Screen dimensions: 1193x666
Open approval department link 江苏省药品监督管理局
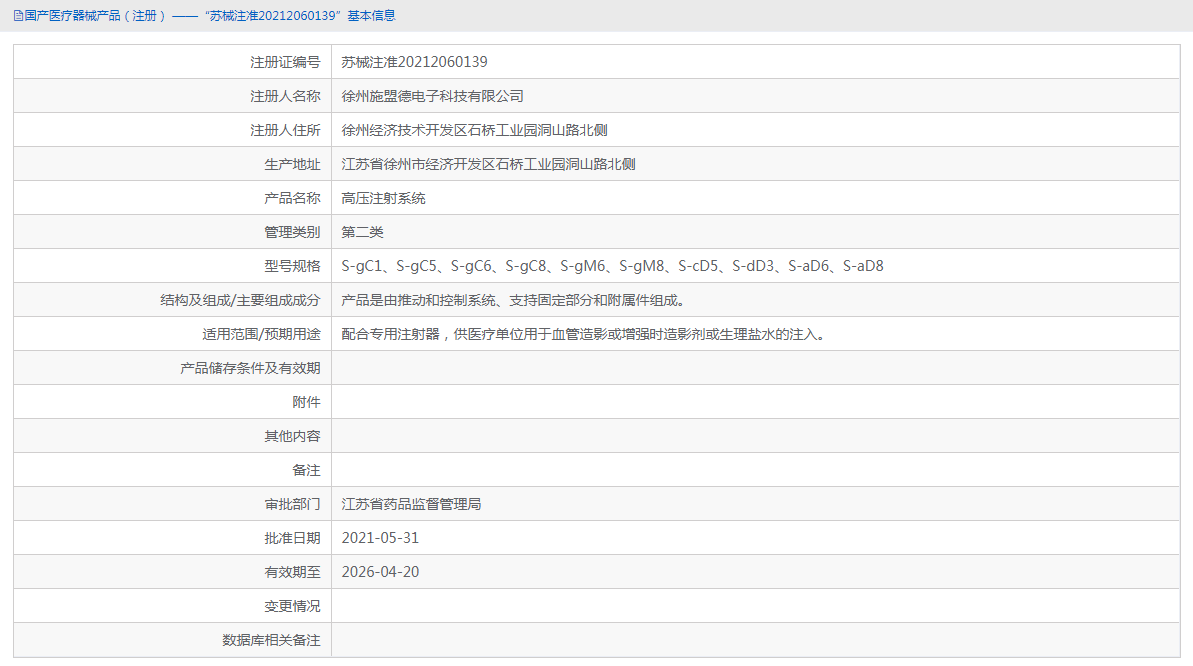[410, 503]
